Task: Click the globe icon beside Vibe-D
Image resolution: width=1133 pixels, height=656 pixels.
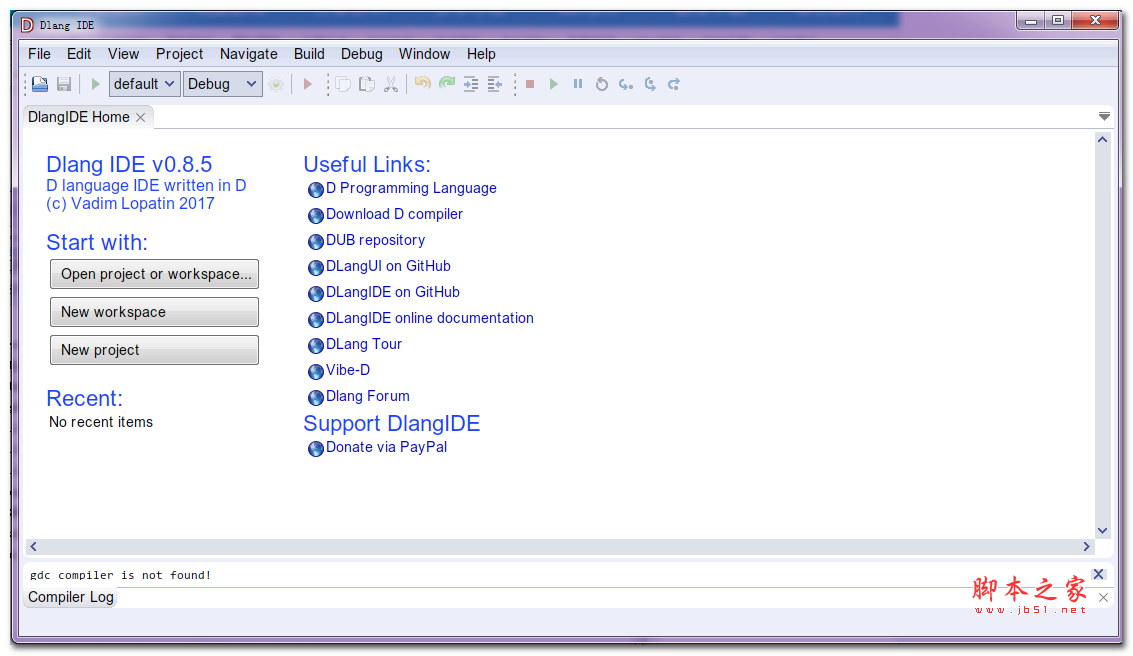Action: [x=316, y=371]
